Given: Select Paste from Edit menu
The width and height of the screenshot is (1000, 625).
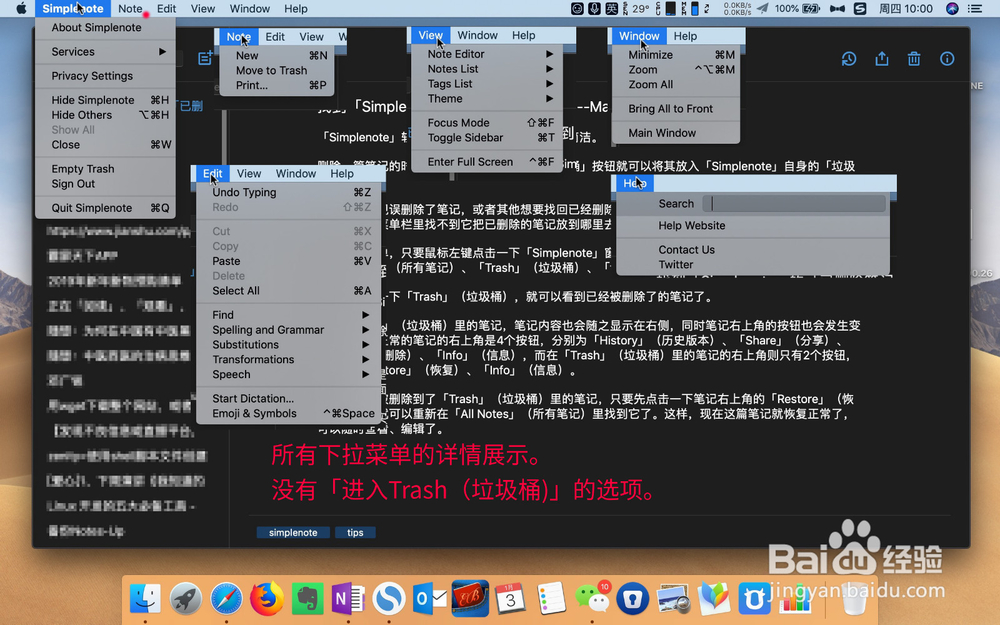Looking at the screenshot, I should point(291,261).
